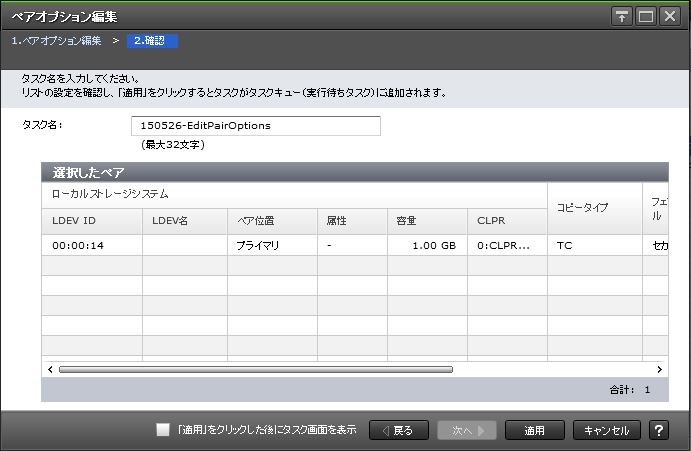
Task: Sort by the CLPR column header
Action: point(507,221)
